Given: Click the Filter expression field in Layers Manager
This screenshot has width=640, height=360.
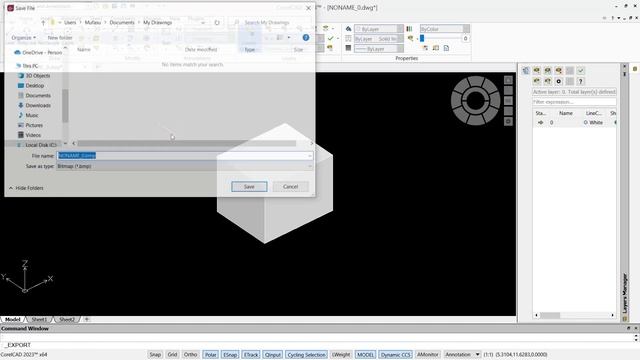Looking at the screenshot, I should click(x=574, y=102).
